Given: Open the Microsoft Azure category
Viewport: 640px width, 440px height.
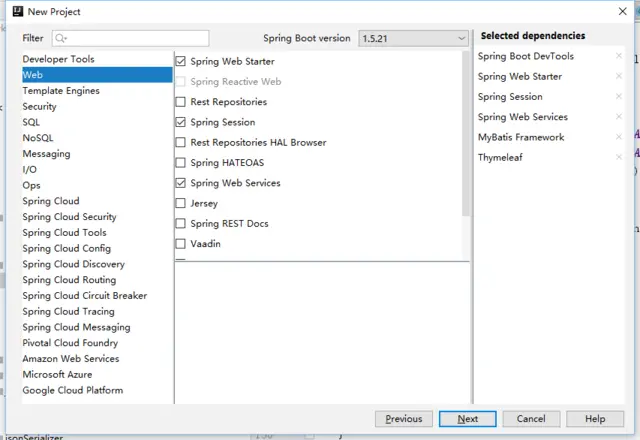Looking at the screenshot, I should [97, 375].
